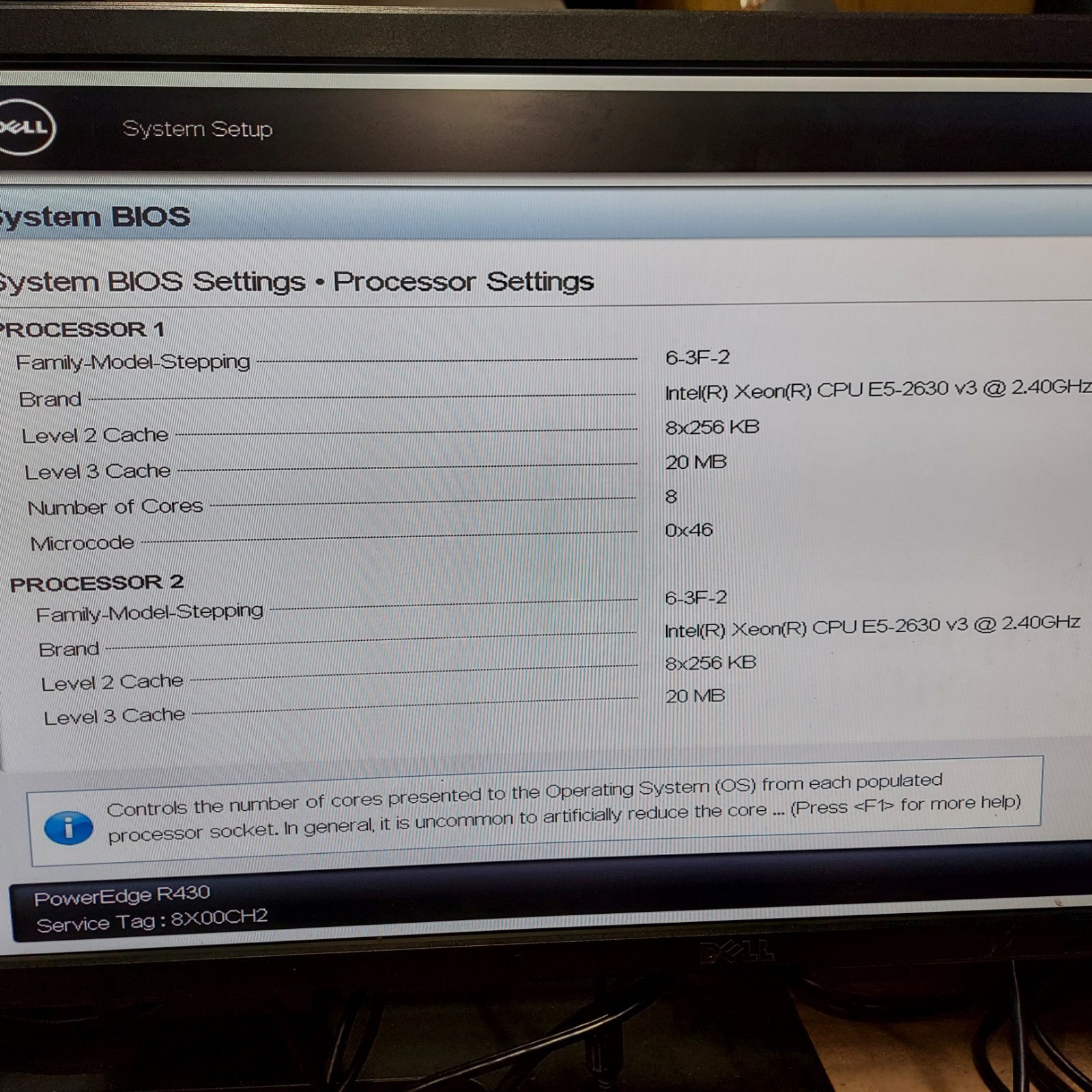Click the System BIOS Settings breadcrumb text
Image resolution: width=1092 pixels, height=1092 pixels.
152,281
